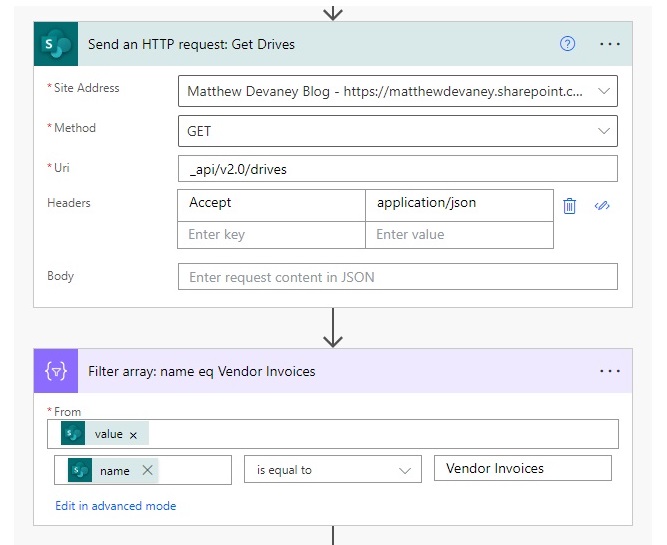
Task: Open the Filter array ellipsis menu
Action: coord(610,371)
